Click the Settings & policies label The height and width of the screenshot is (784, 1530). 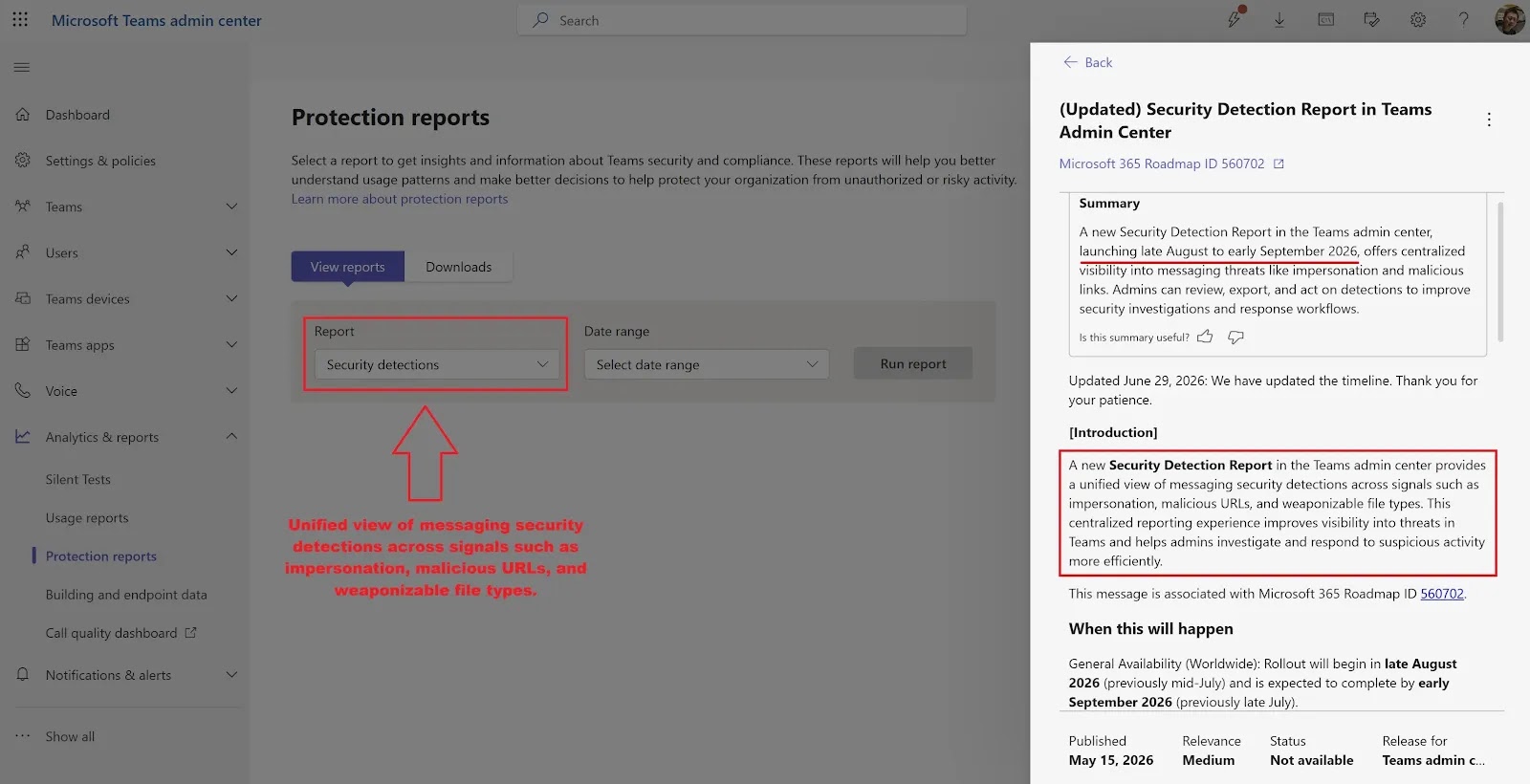(x=100, y=161)
